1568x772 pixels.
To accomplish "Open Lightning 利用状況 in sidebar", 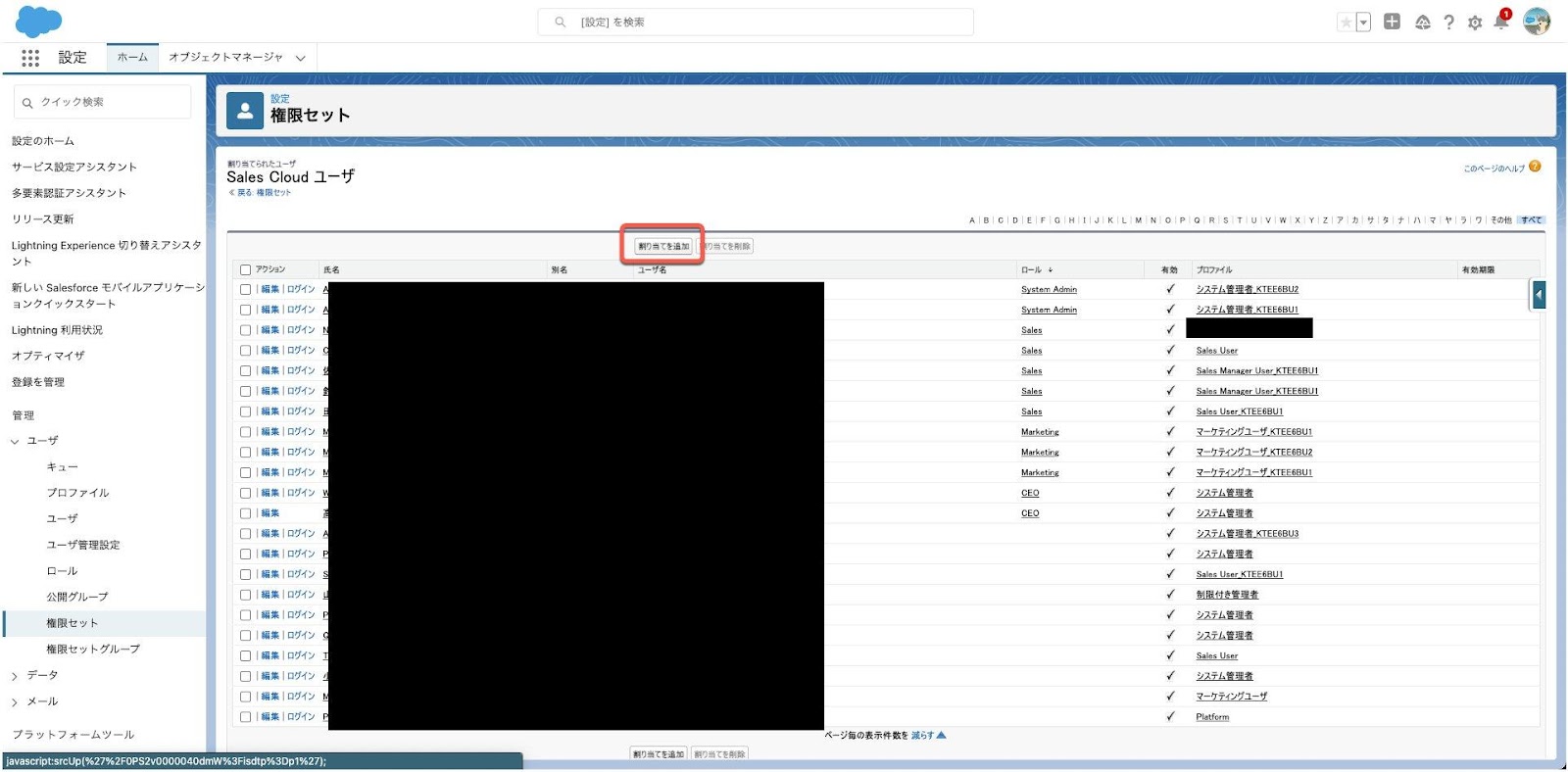I will tap(57, 331).
